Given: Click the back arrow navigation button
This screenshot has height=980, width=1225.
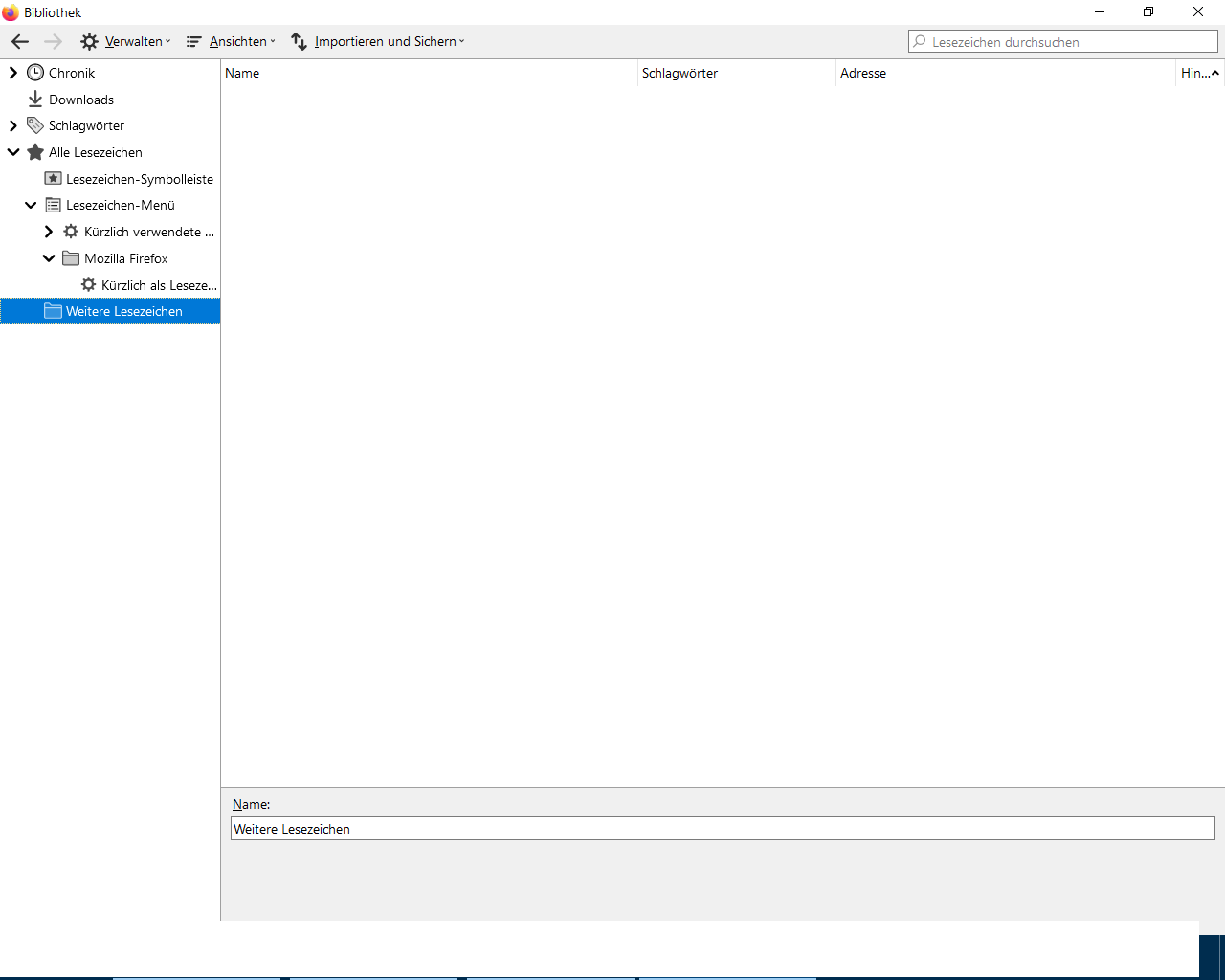Looking at the screenshot, I should [x=20, y=41].
